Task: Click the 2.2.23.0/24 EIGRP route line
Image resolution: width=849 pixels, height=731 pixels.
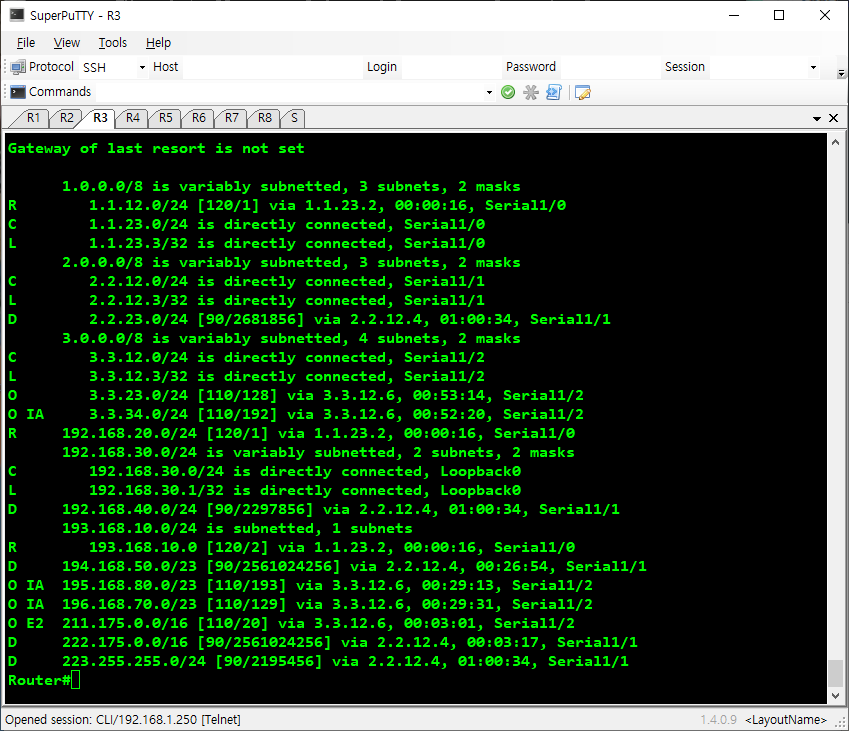Action: [x=309, y=319]
